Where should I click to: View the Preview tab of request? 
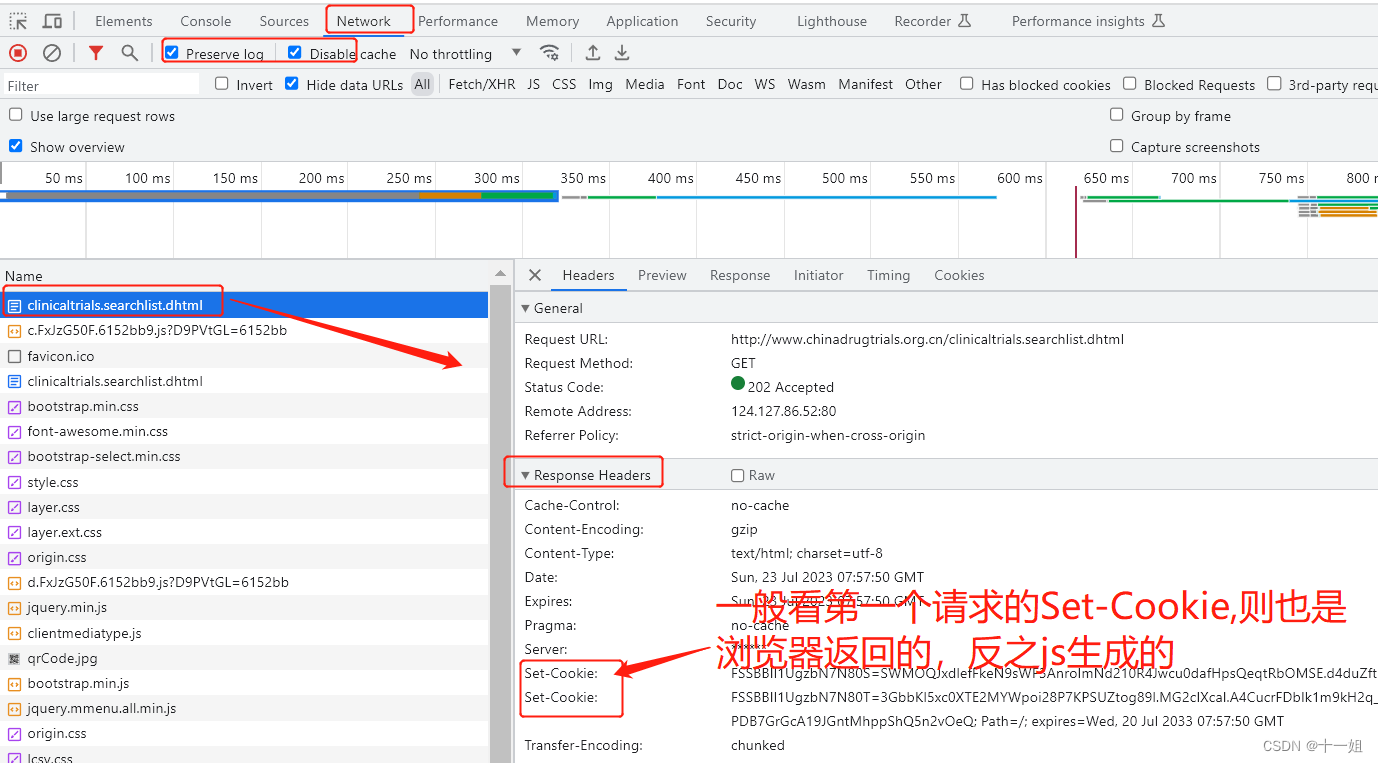(662, 275)
